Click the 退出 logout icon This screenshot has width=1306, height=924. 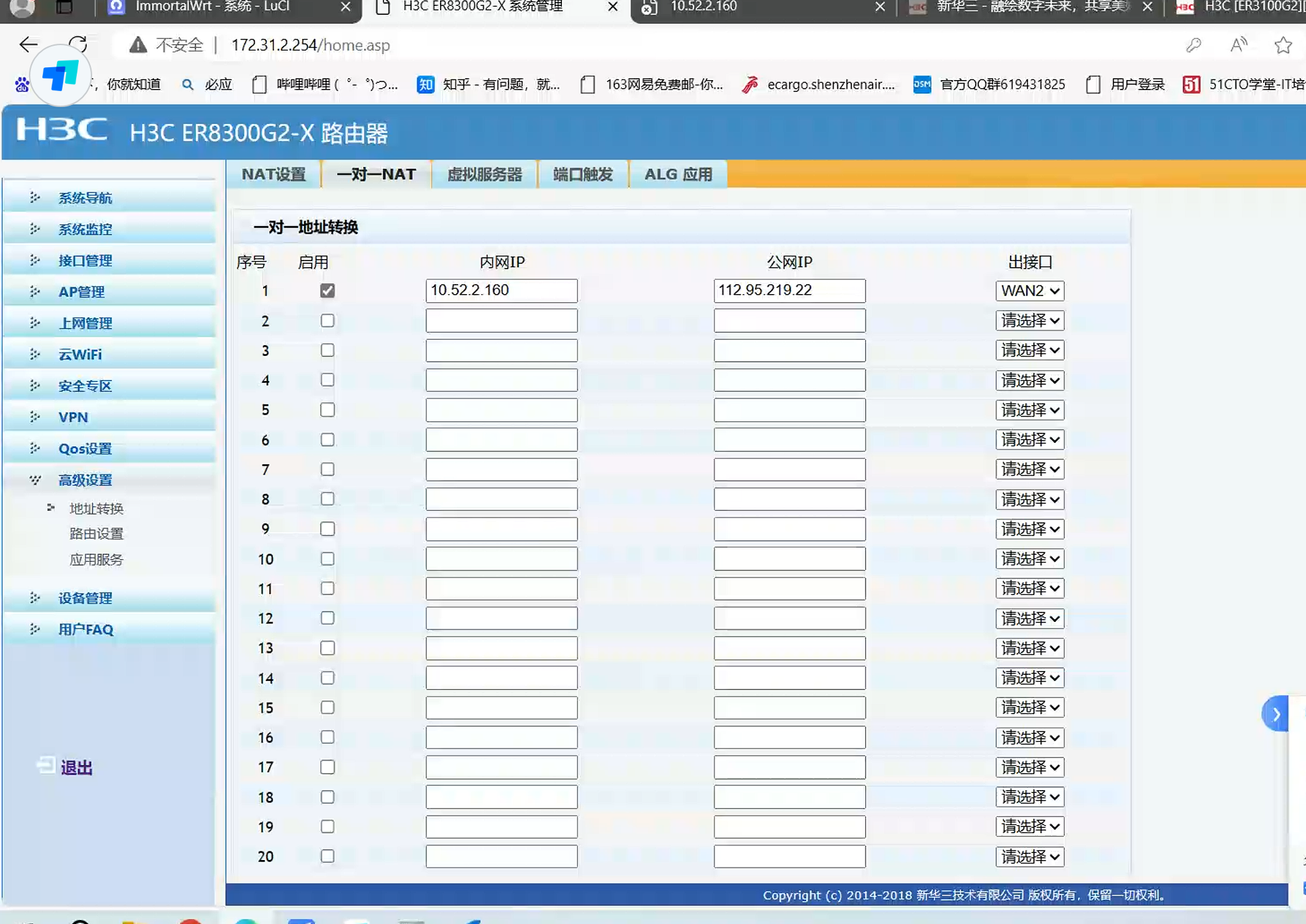[x=46, y=766]
